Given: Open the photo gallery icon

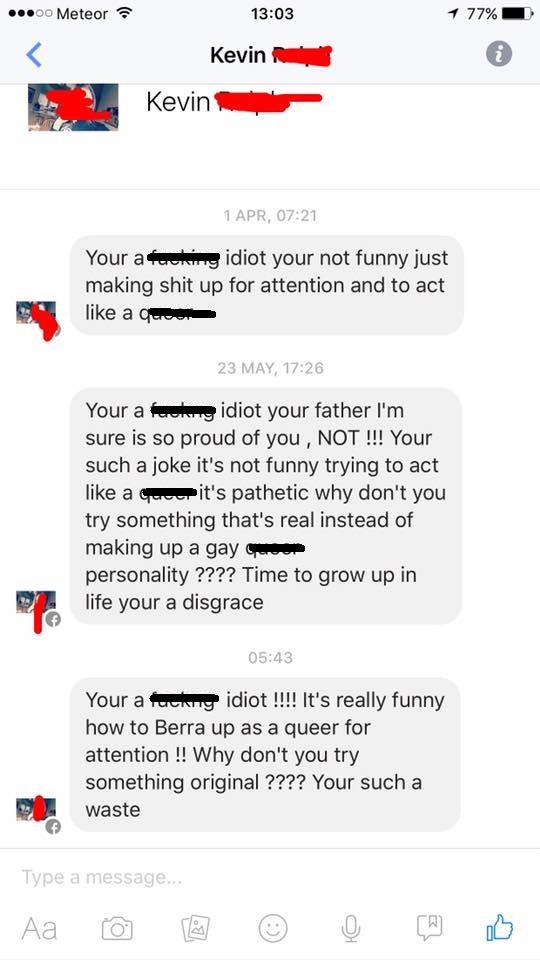Looking at the screenshot, I should coord(195,928).
